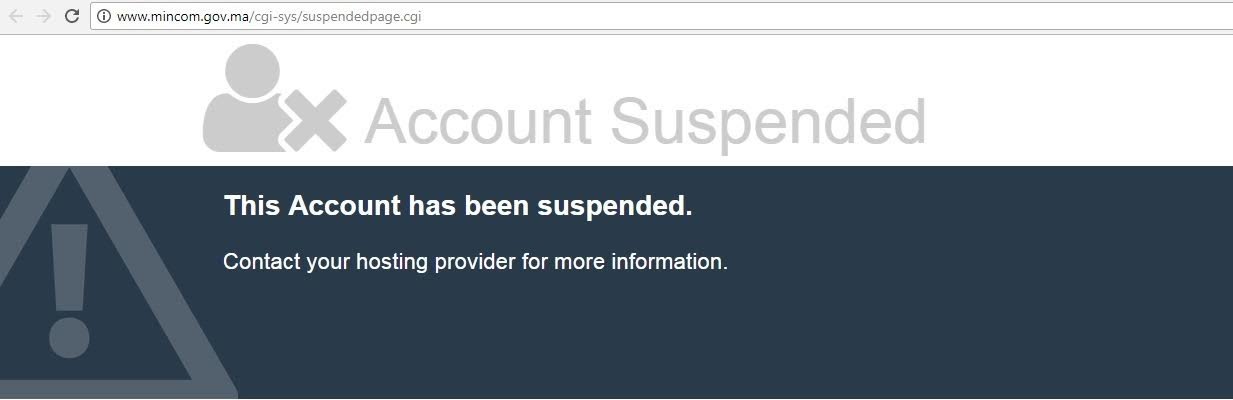
Task: Reload the suspended page
Action: 71,16
